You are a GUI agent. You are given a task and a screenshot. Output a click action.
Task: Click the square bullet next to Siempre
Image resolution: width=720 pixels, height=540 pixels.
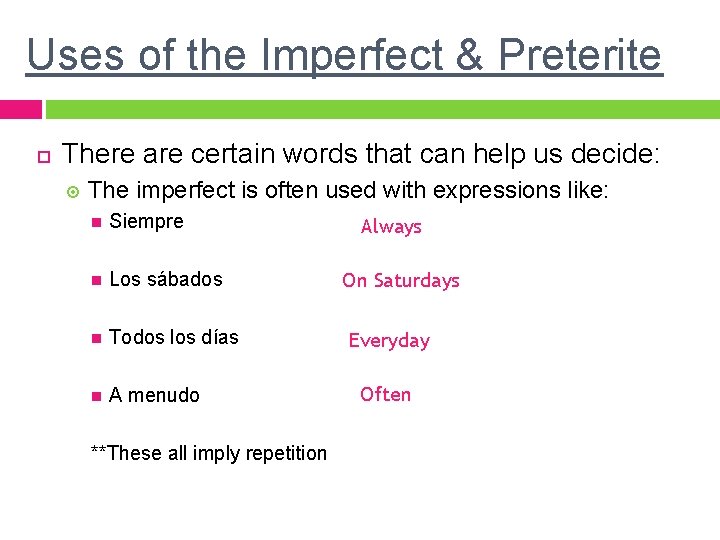click(96, 222)
